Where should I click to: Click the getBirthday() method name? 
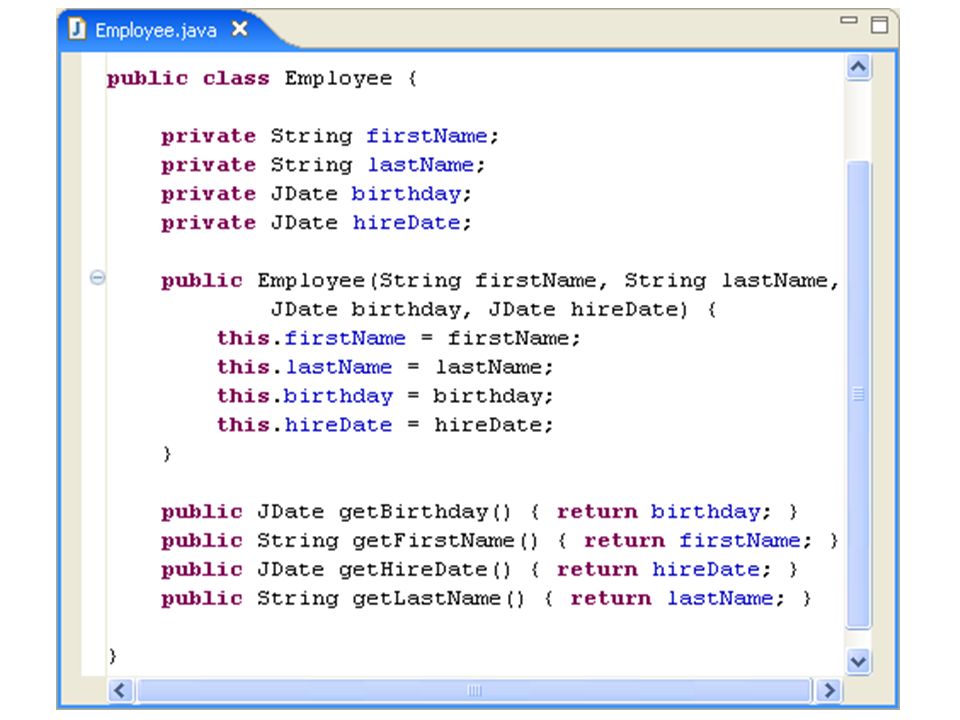point(413,512)
